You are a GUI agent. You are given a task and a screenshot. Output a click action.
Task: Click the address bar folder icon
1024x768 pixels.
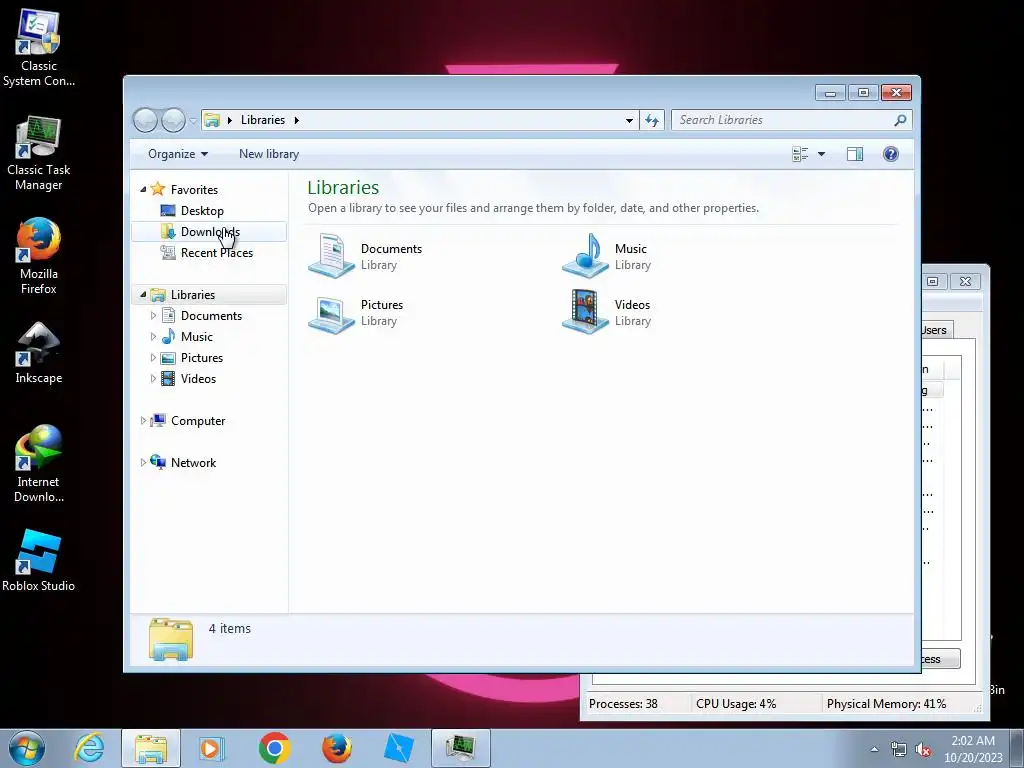[x=212, y=120]
